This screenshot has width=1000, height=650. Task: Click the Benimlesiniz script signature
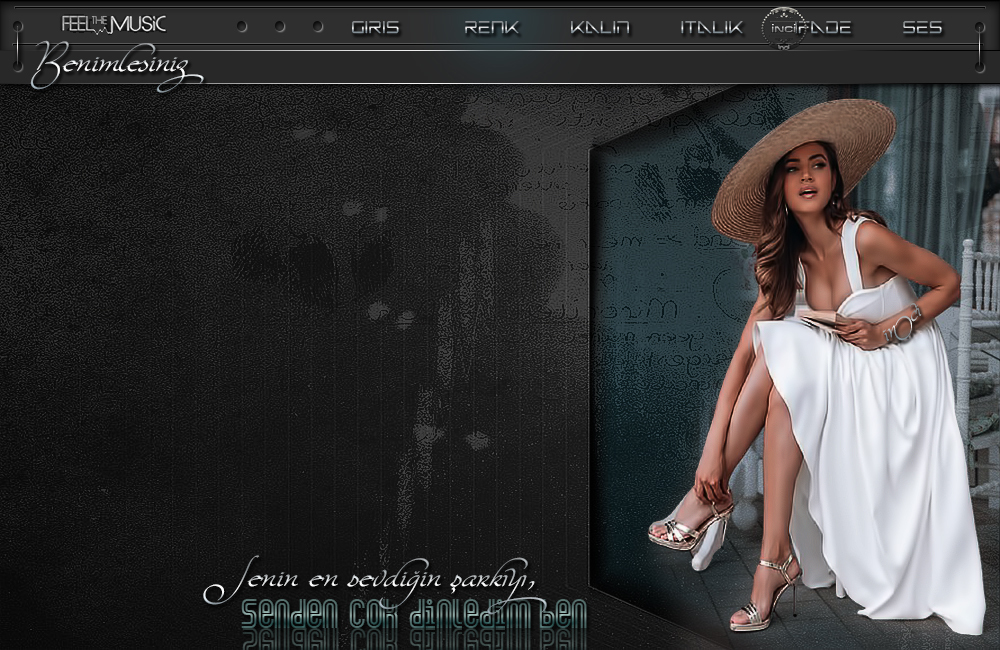point(115,66)
